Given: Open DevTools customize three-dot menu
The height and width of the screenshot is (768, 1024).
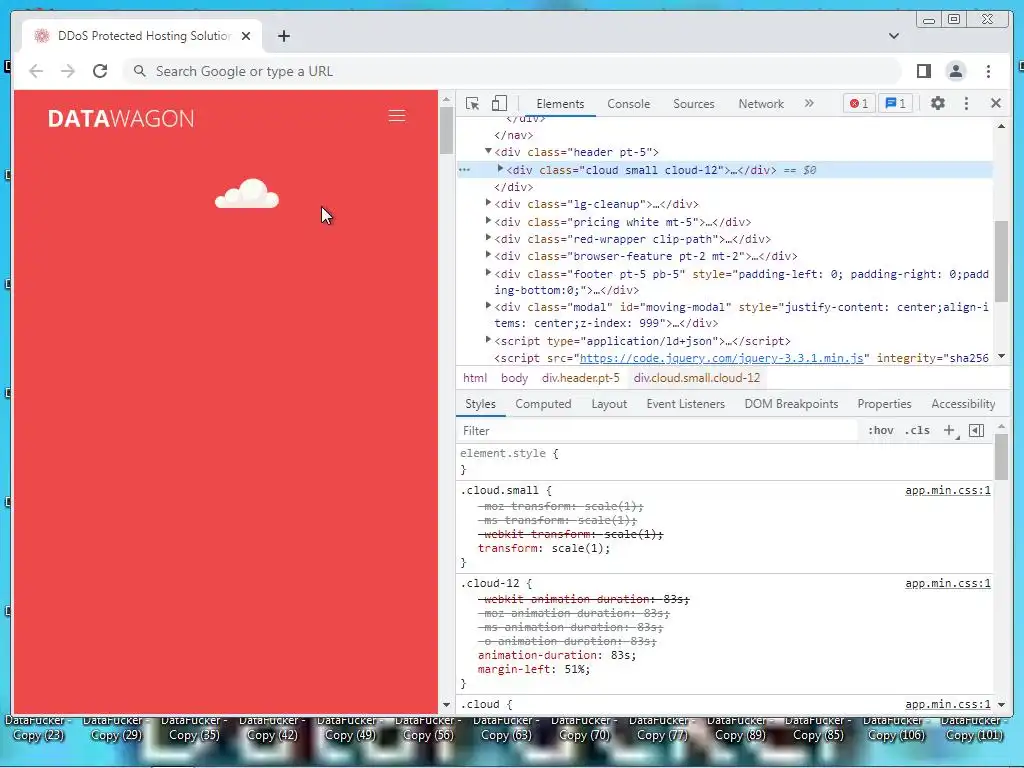Looking at the screenshot, I should (967, 103).
